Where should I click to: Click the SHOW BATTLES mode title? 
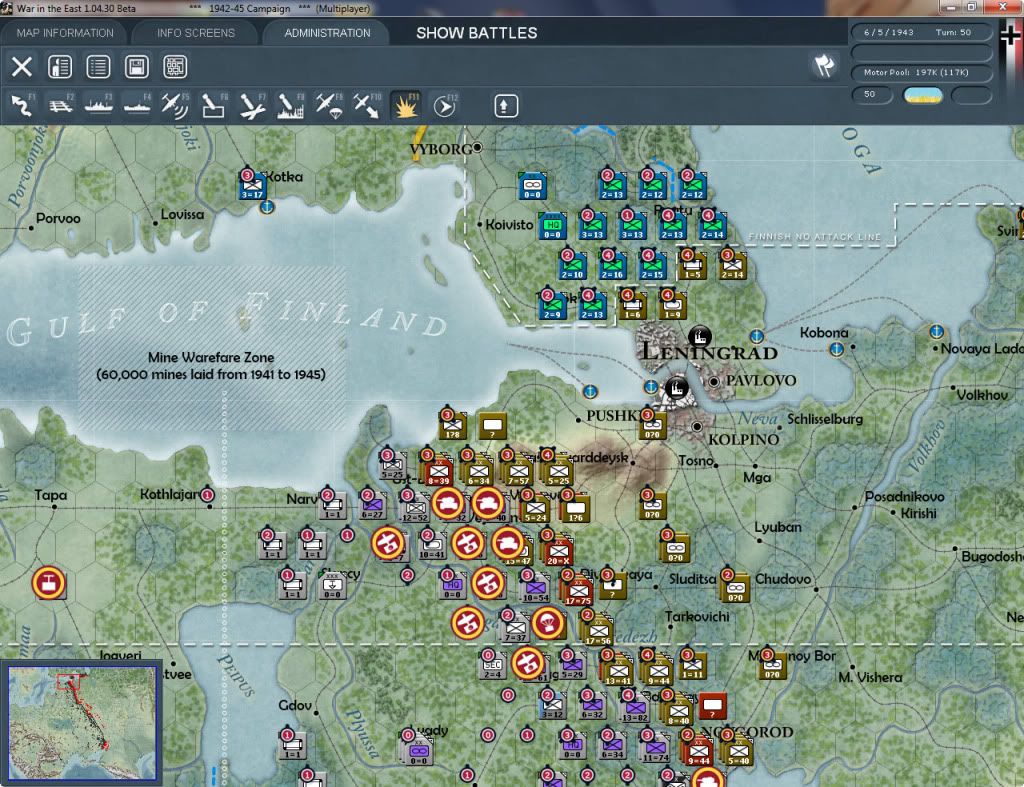477,33
